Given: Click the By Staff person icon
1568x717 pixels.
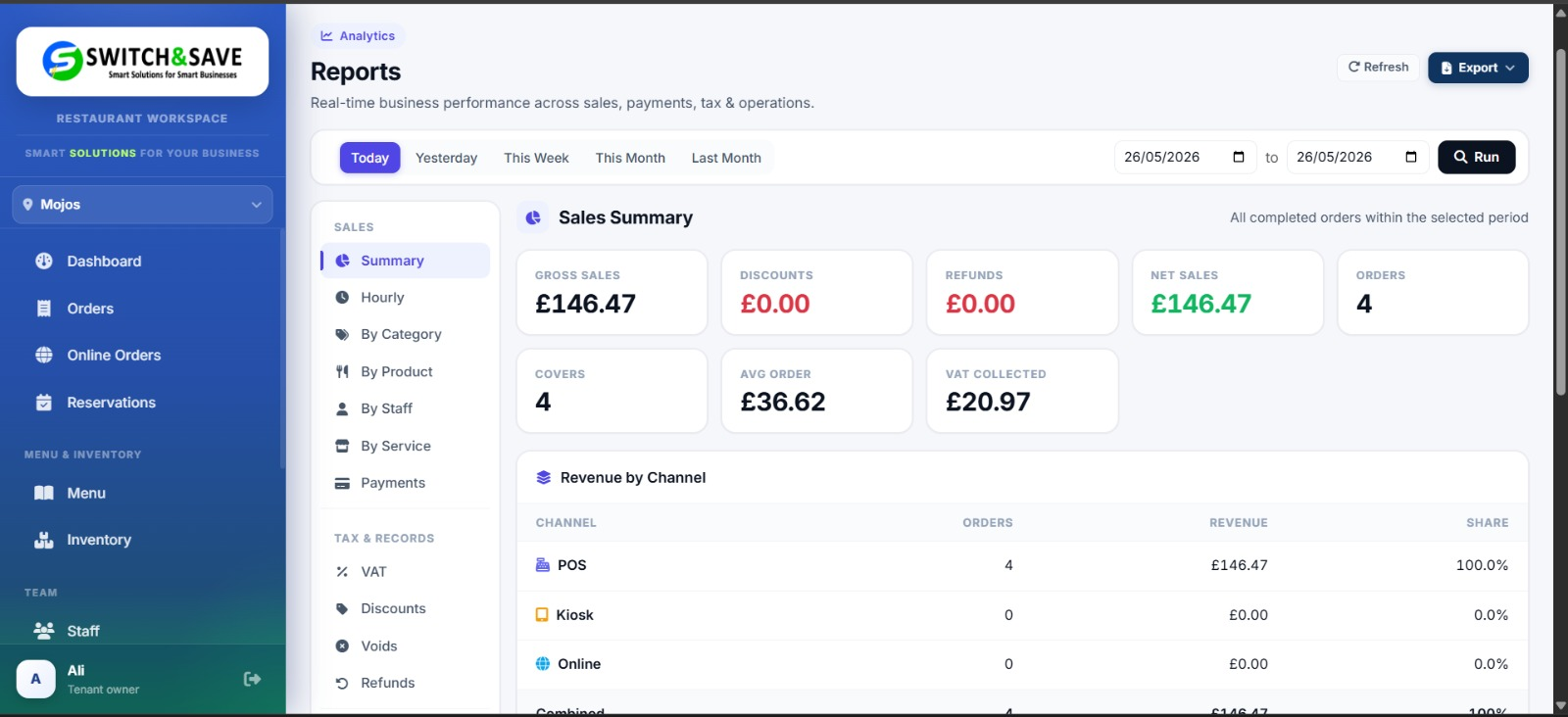Looking at the screenshot, I should pos(342,408).
